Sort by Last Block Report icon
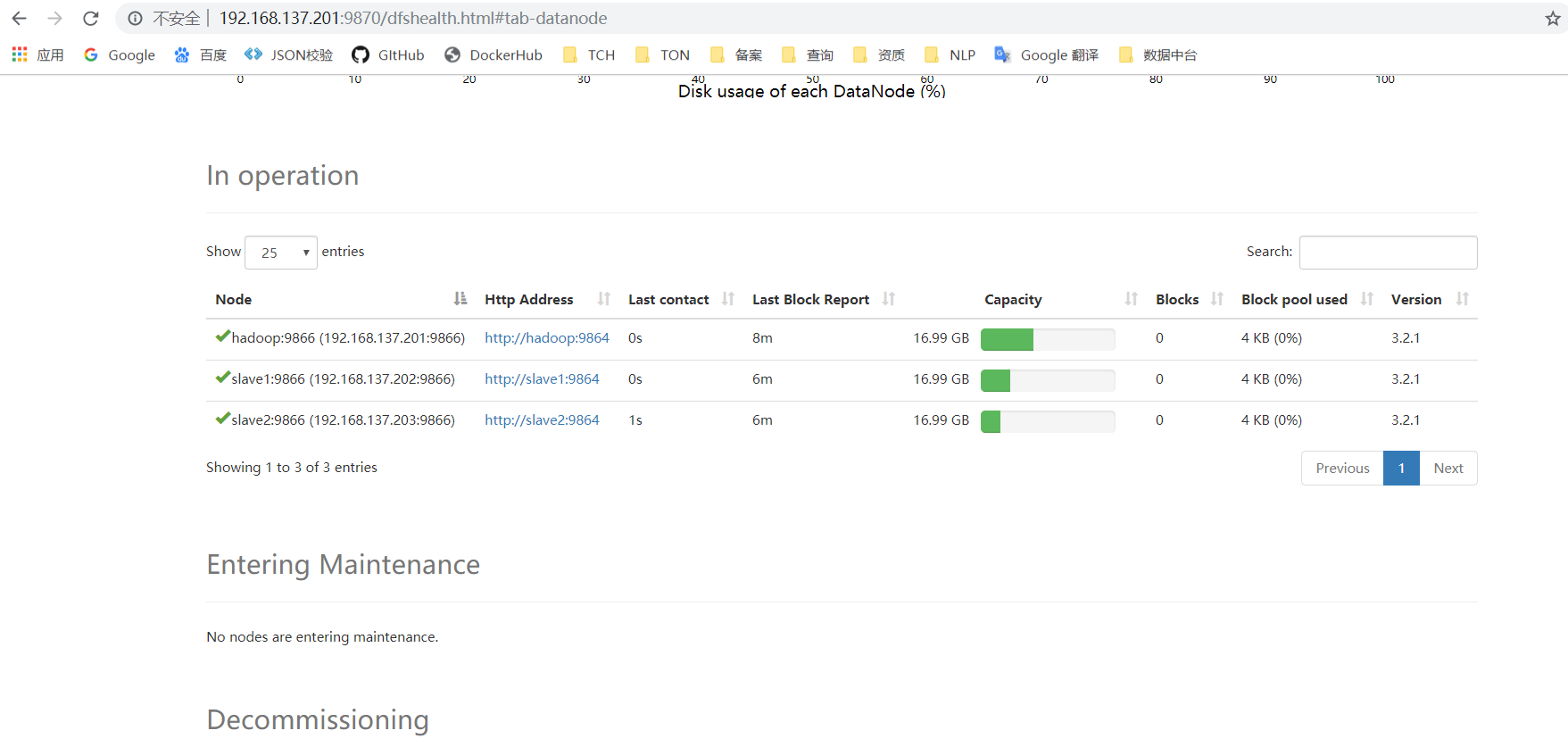1568x747 pixels. click(x=889, y=299)
